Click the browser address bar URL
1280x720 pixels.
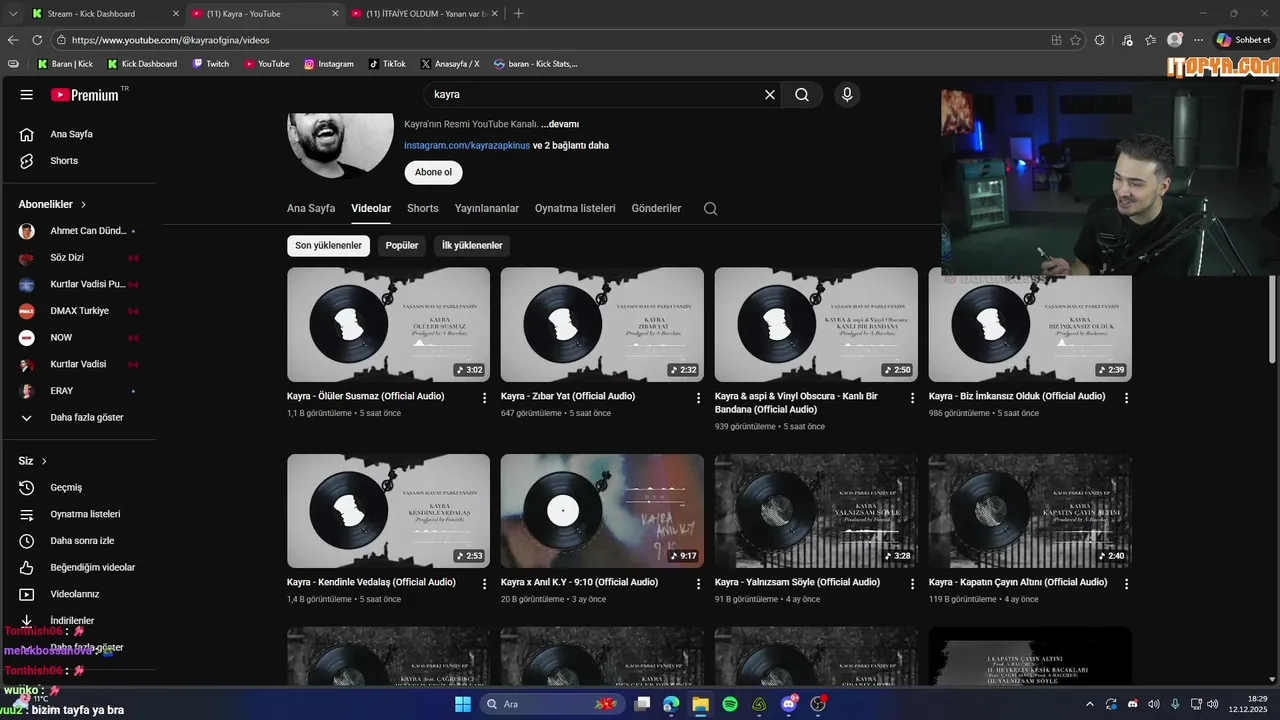click(171, 40)
